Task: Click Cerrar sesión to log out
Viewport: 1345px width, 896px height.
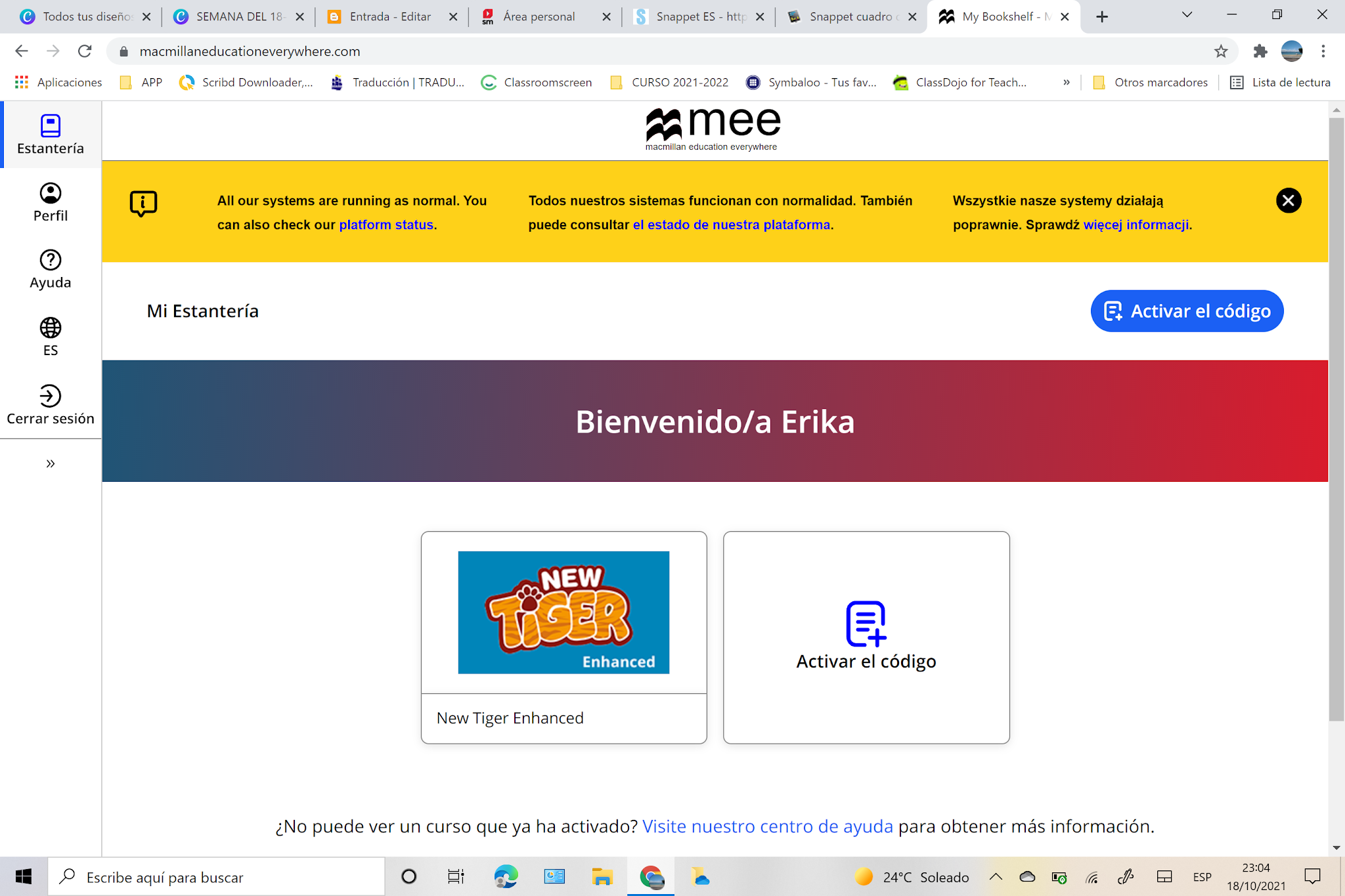Action: point(51,405)
